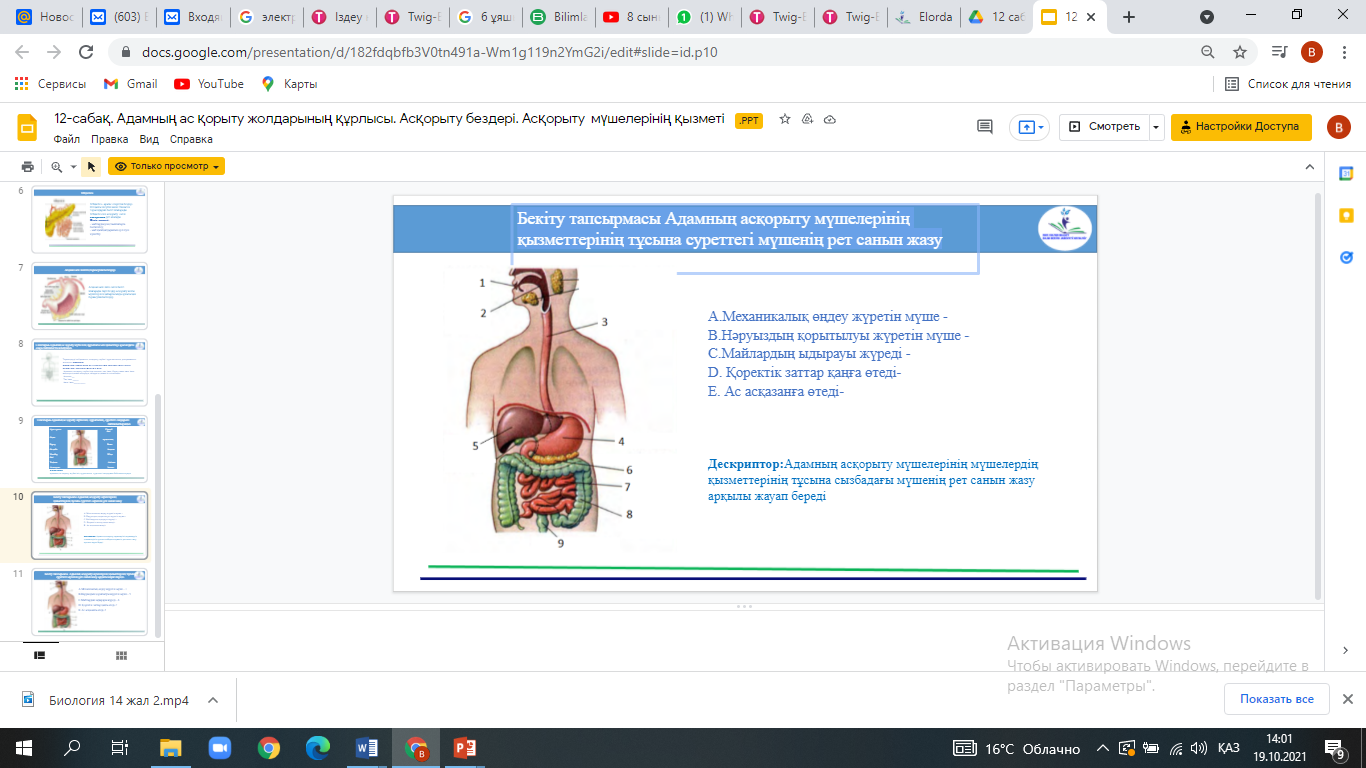The height and width of the screenshot is (768, 1366).
Task: Switch to grid view icon
Action: click(x=121, y=655)
